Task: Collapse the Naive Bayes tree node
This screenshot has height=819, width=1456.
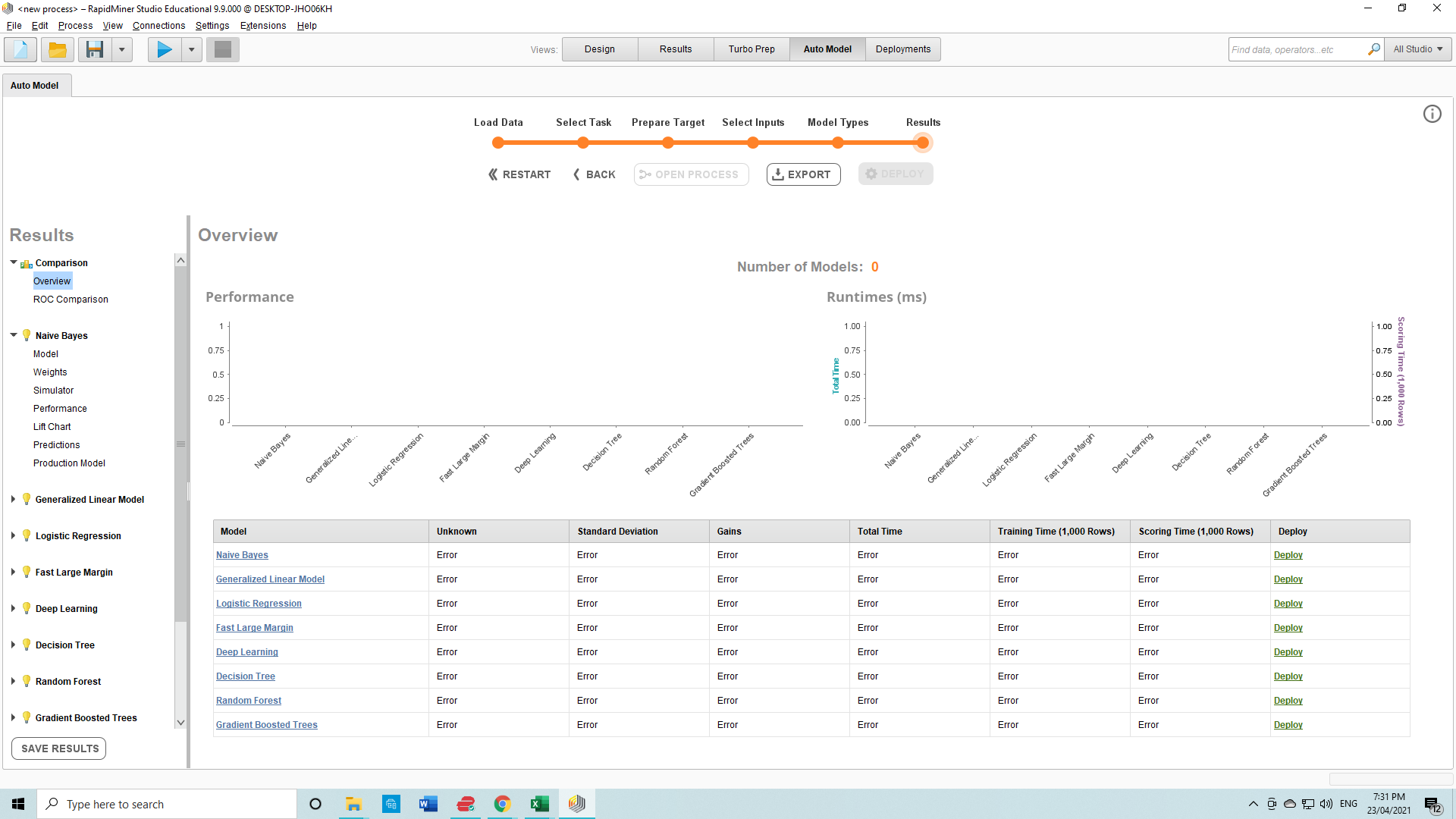Action: (x=14, y=335)
